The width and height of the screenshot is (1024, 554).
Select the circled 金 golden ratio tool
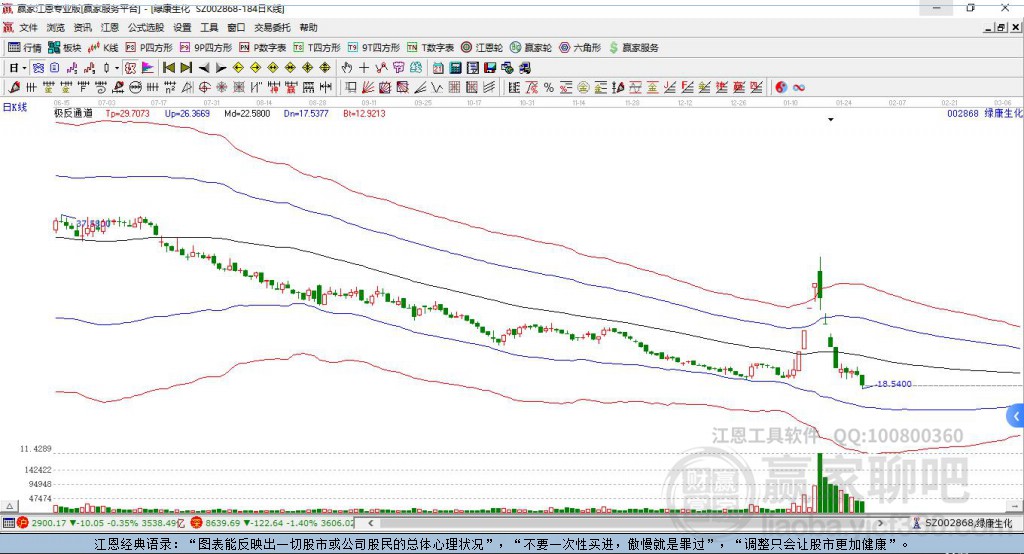(x=583, y=87)
